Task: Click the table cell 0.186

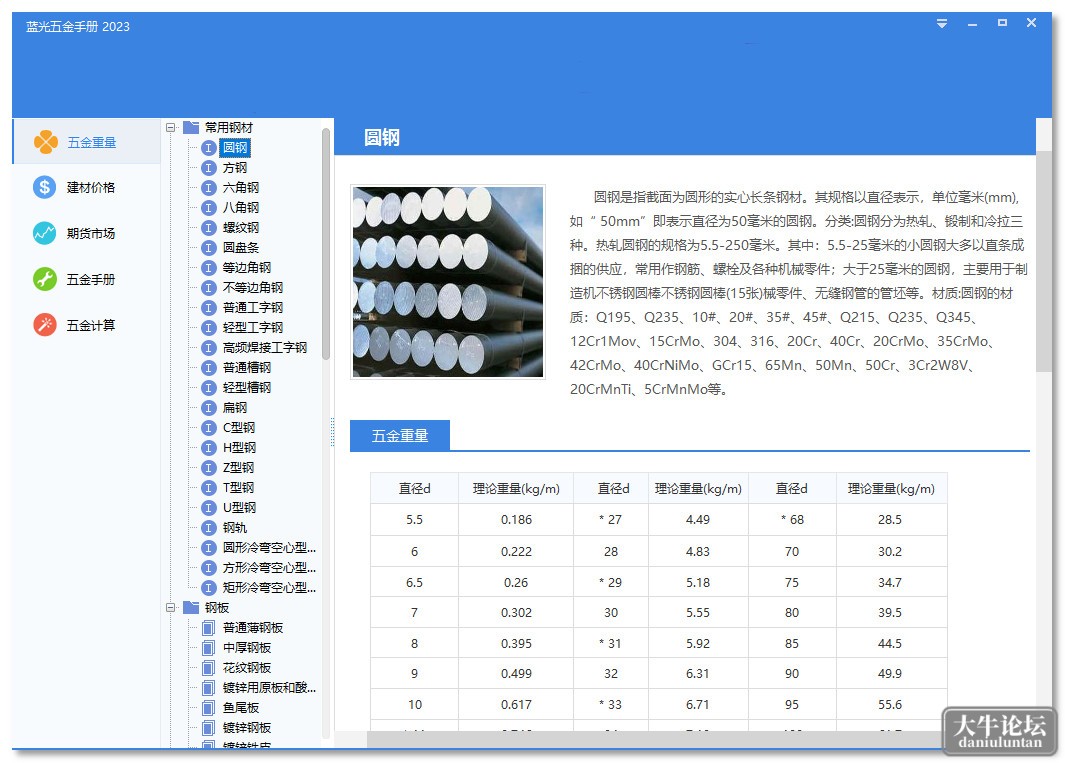Action: (x=516, y=520)
